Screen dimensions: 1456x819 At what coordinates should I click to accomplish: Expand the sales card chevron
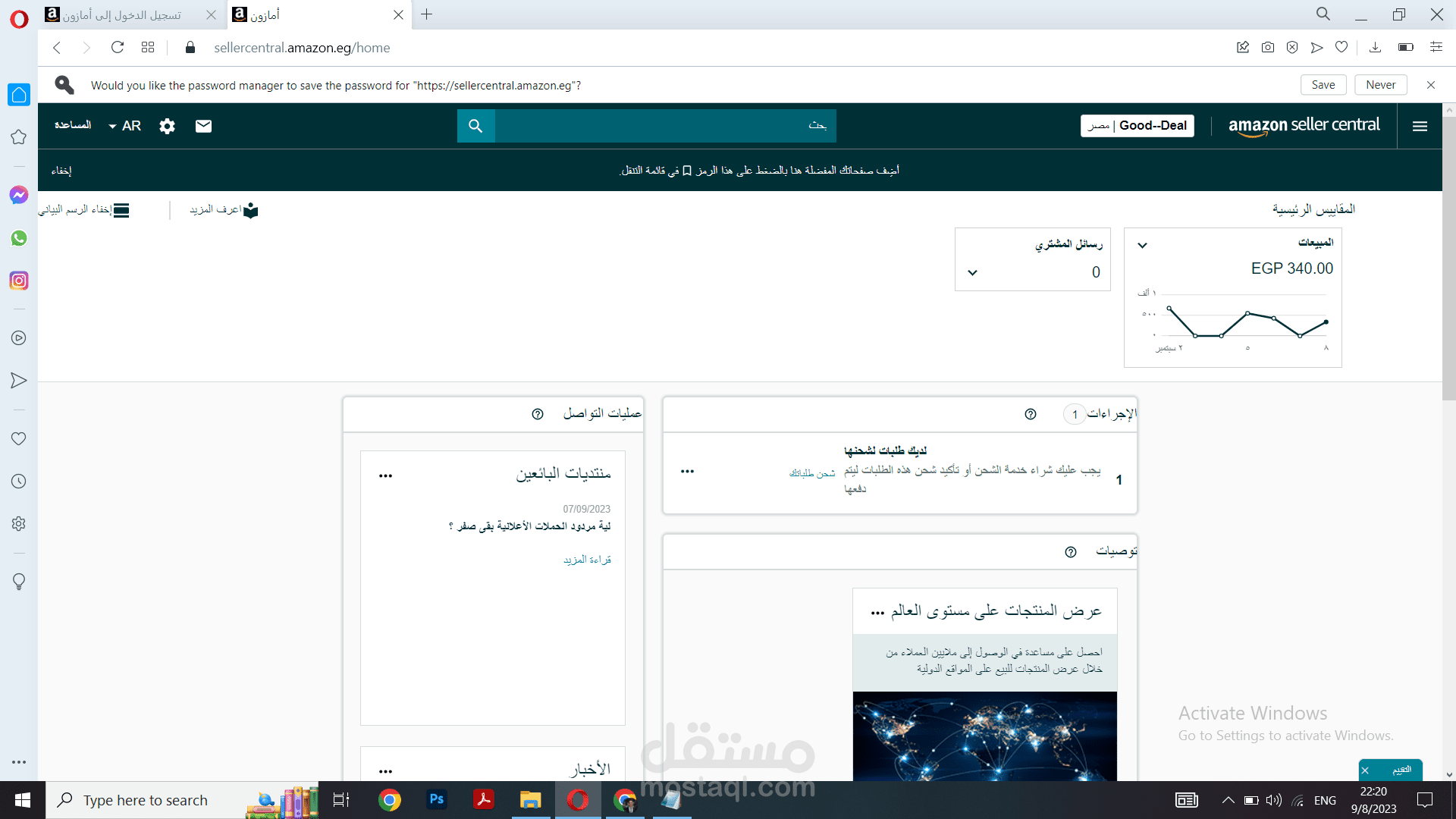(x=1143, y=245)
